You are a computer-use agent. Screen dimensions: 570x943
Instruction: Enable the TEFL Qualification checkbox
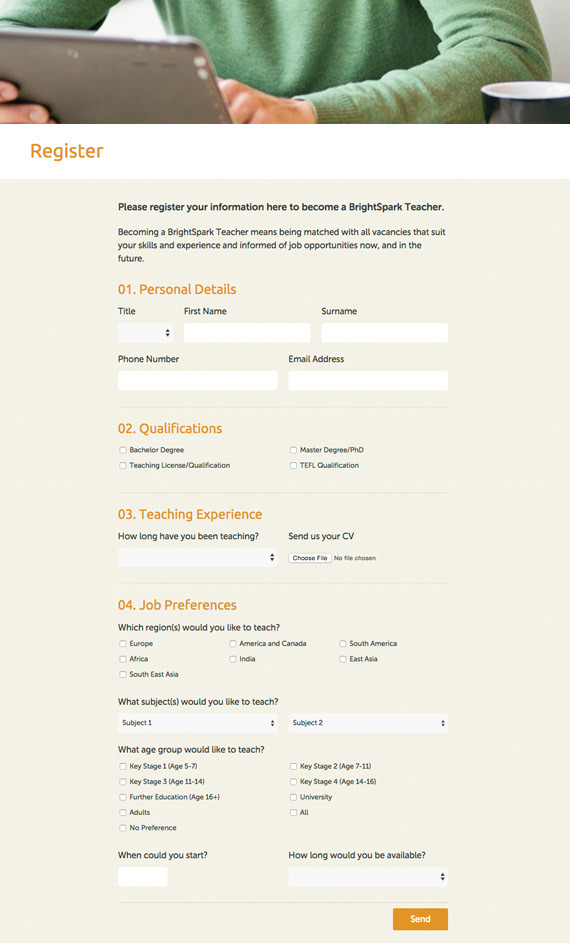pyautogui.click(x=293, y=465)
